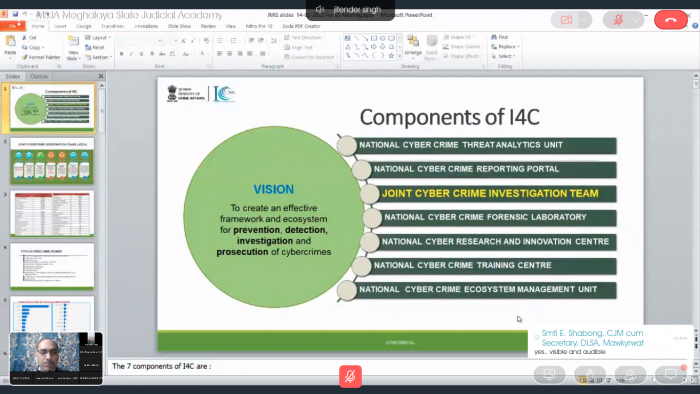Toggle center text alignment
This screenshot has height=394, width=700.
[x=229, y=54]
